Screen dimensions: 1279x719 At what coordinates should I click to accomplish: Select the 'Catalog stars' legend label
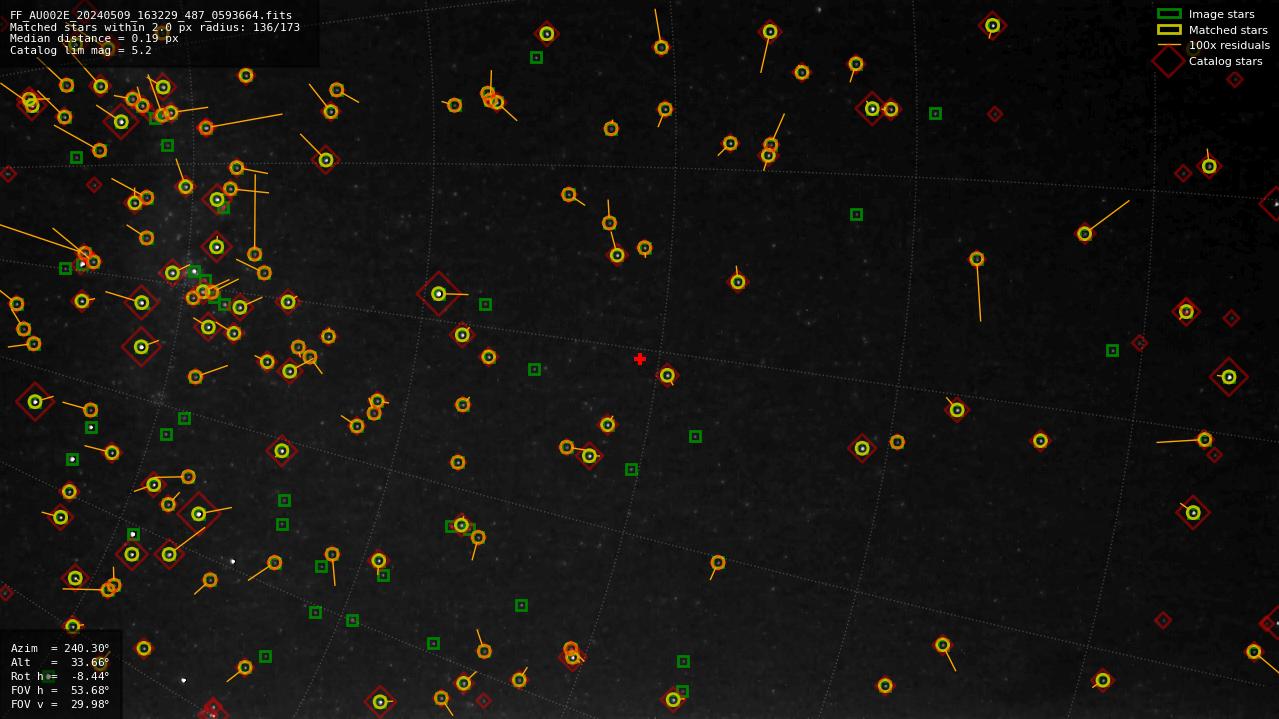1225,61
